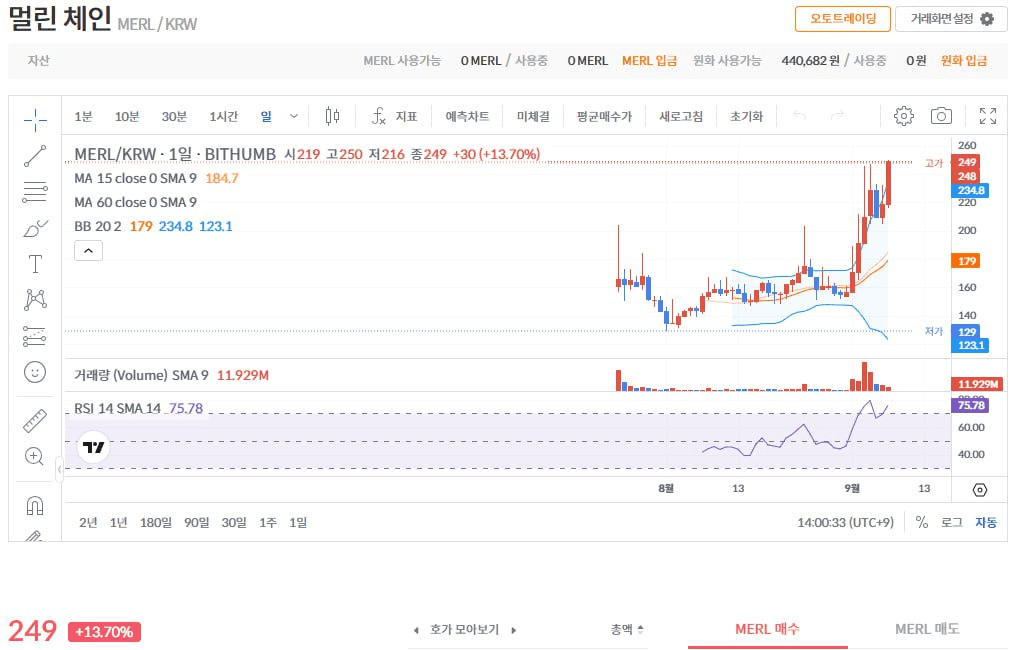
Task: Go to previous 호가 모아보기 option
Action: (416, 630)
